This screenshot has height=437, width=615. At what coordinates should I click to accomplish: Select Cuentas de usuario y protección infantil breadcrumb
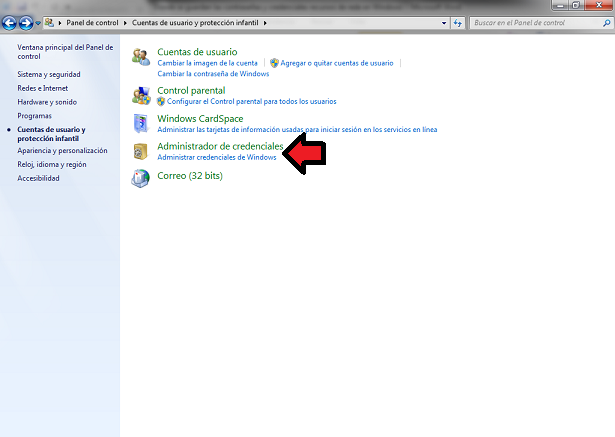coord(195,23)
